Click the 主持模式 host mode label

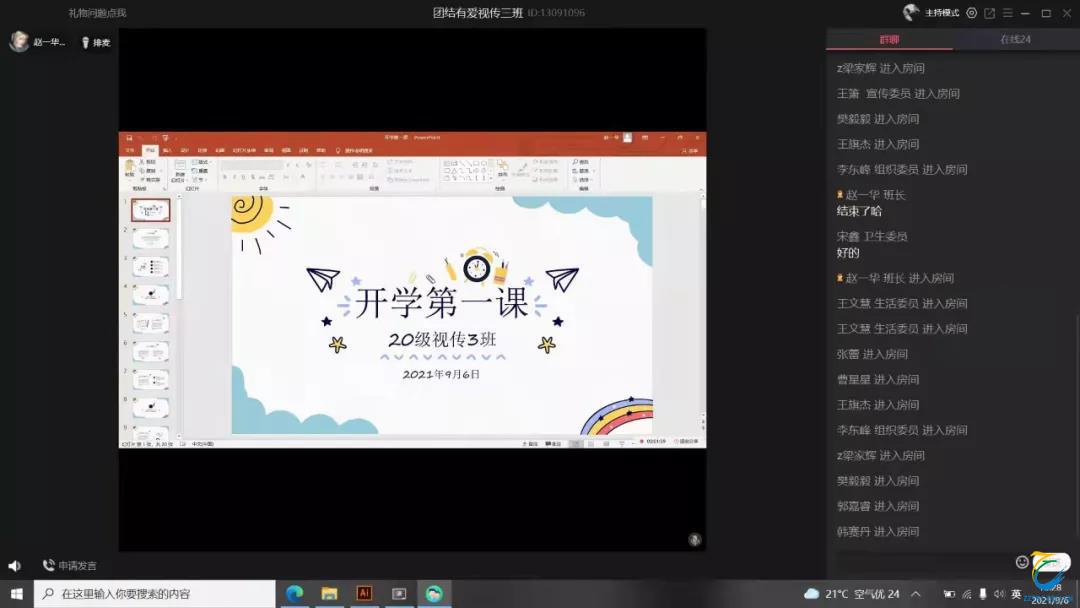(x=941, y=13)
